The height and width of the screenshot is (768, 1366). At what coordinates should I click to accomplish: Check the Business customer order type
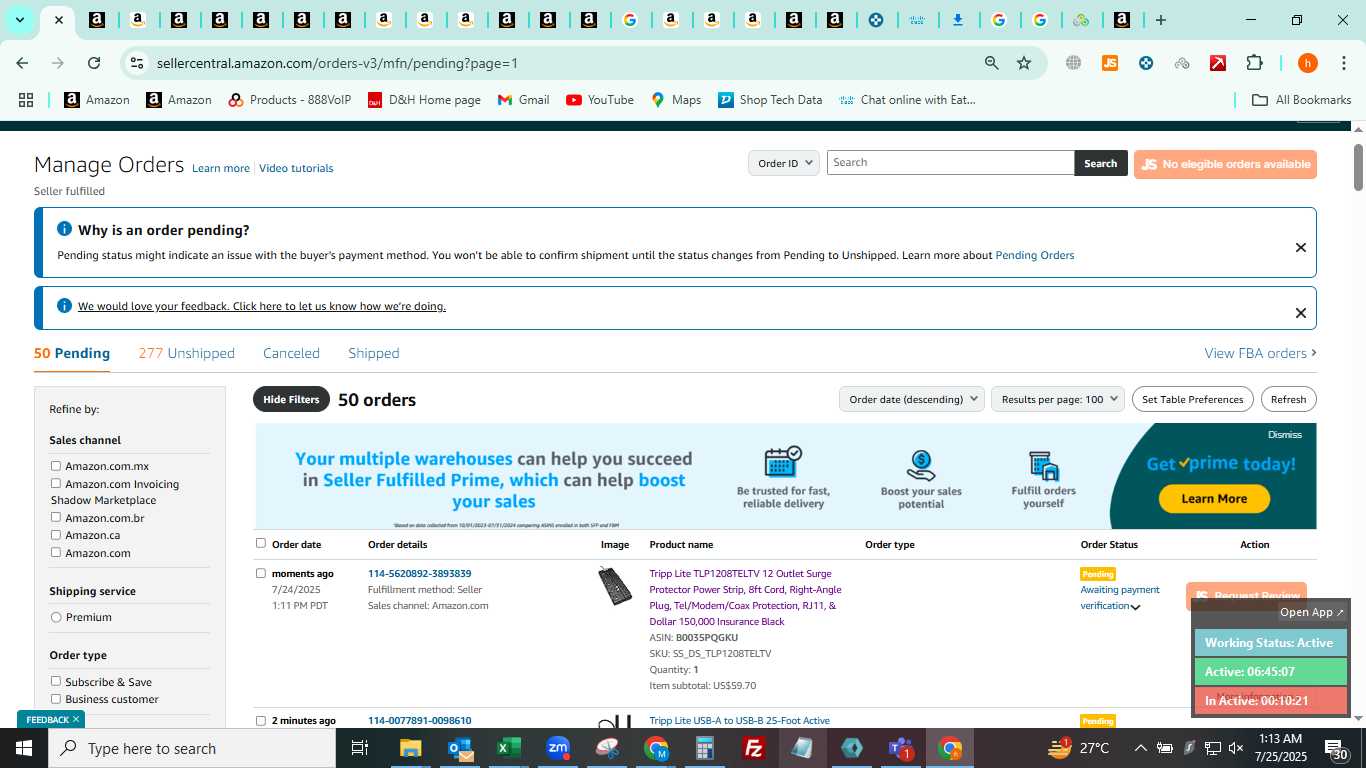tap(56, 699)
